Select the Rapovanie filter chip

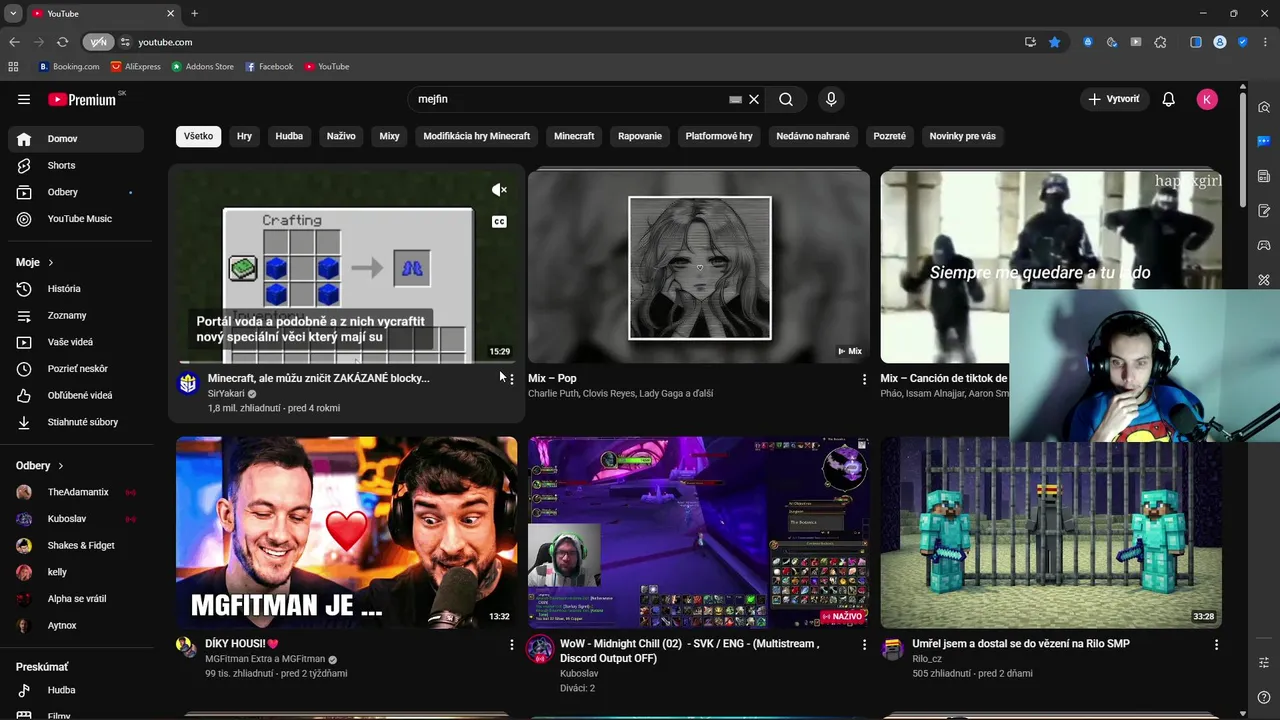click(640, 136)
